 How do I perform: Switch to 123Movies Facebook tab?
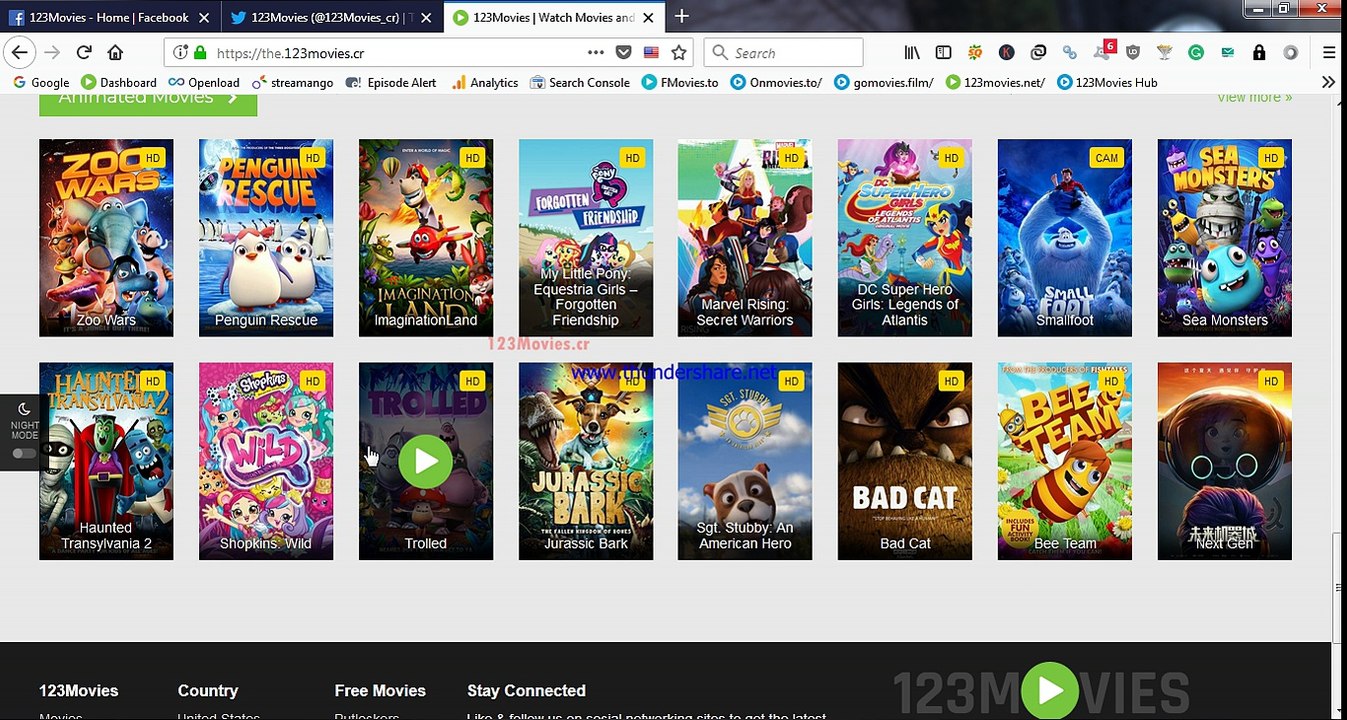[x=110, y=17]
